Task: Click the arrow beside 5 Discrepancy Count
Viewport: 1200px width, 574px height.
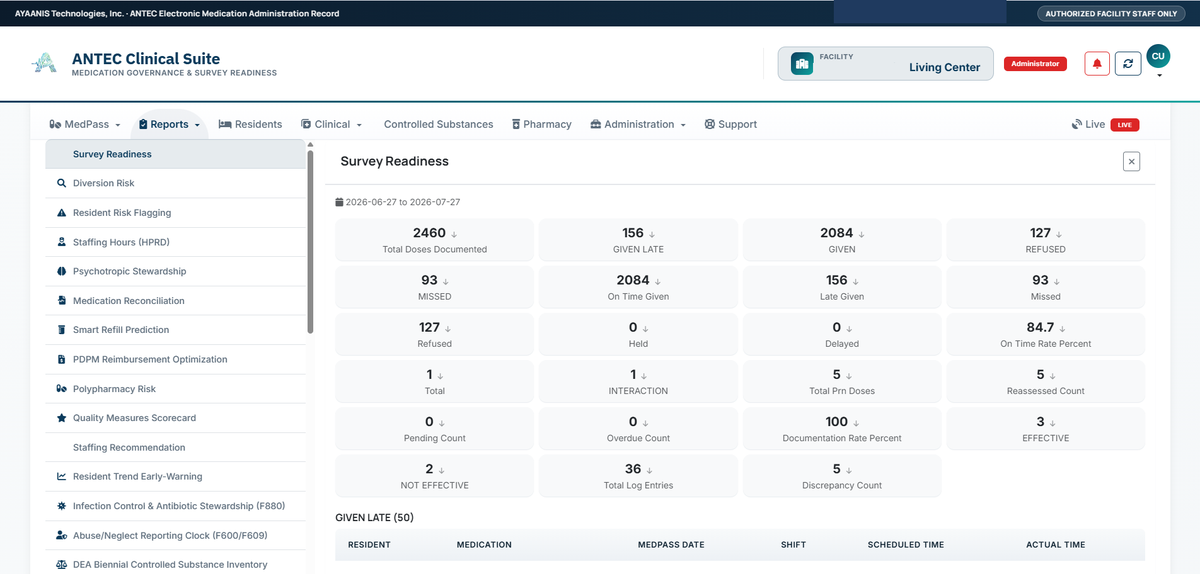Action: click(x=850, y=470)
